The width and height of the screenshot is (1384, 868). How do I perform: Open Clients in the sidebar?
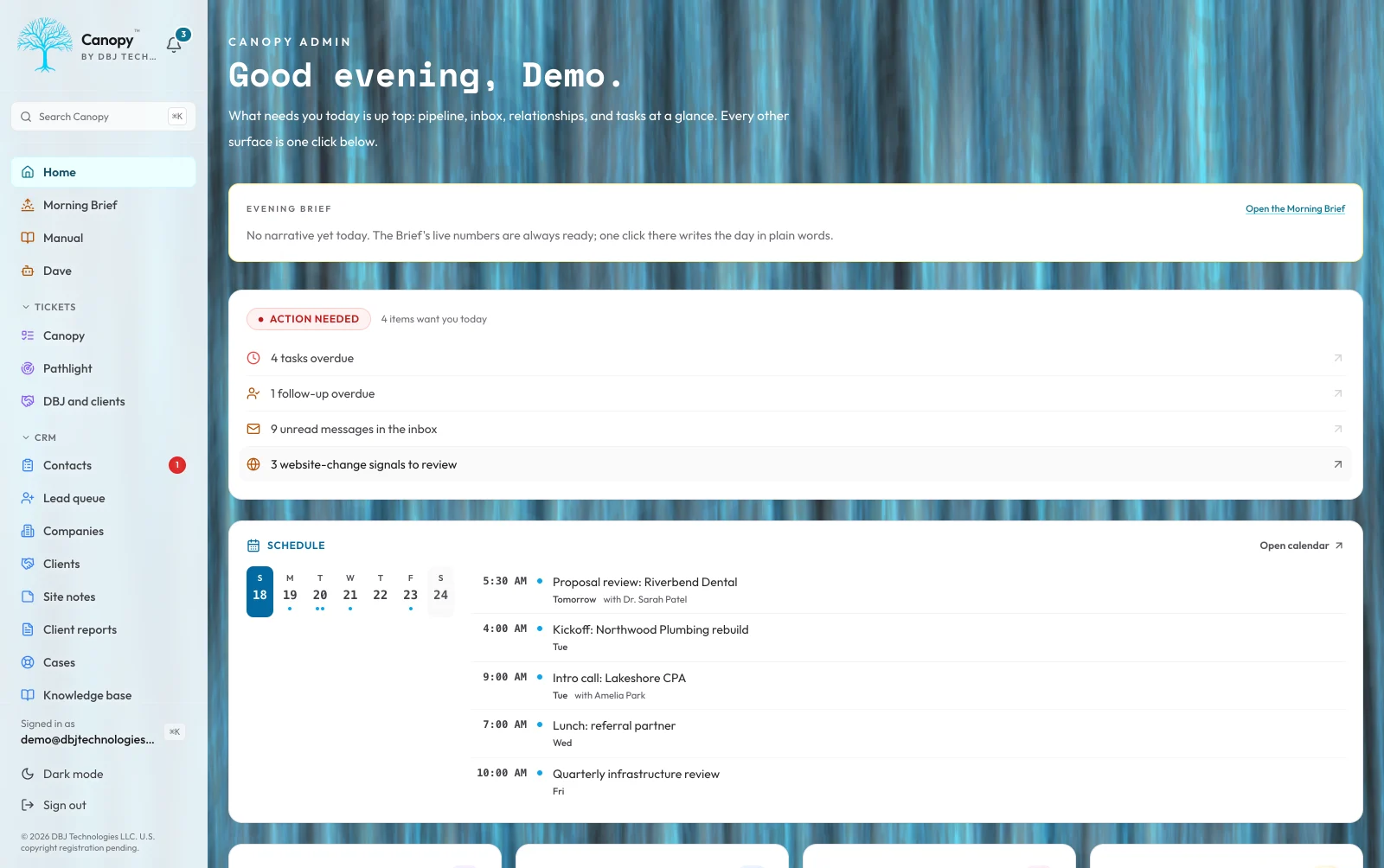click(x=104, y=564)
